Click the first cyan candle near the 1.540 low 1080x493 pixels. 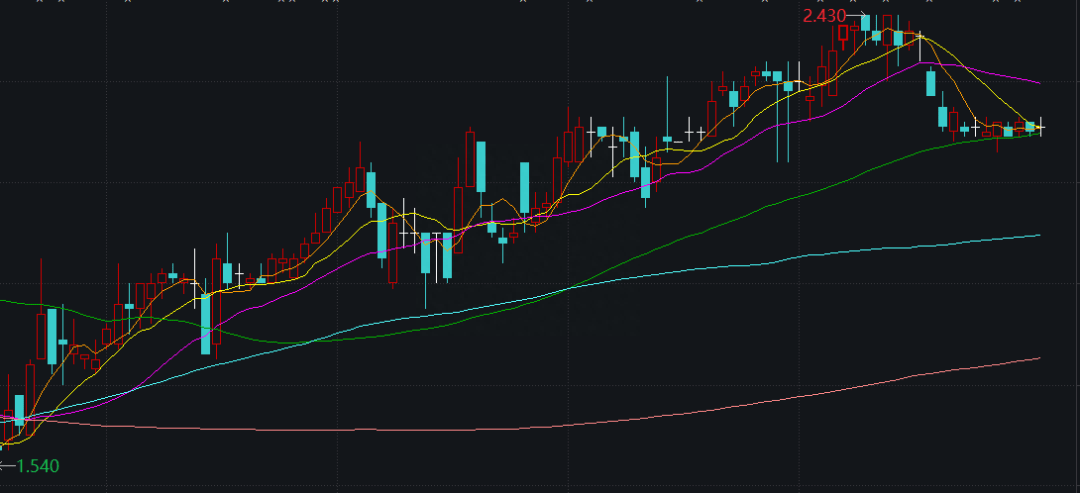(x=18, y=410)
